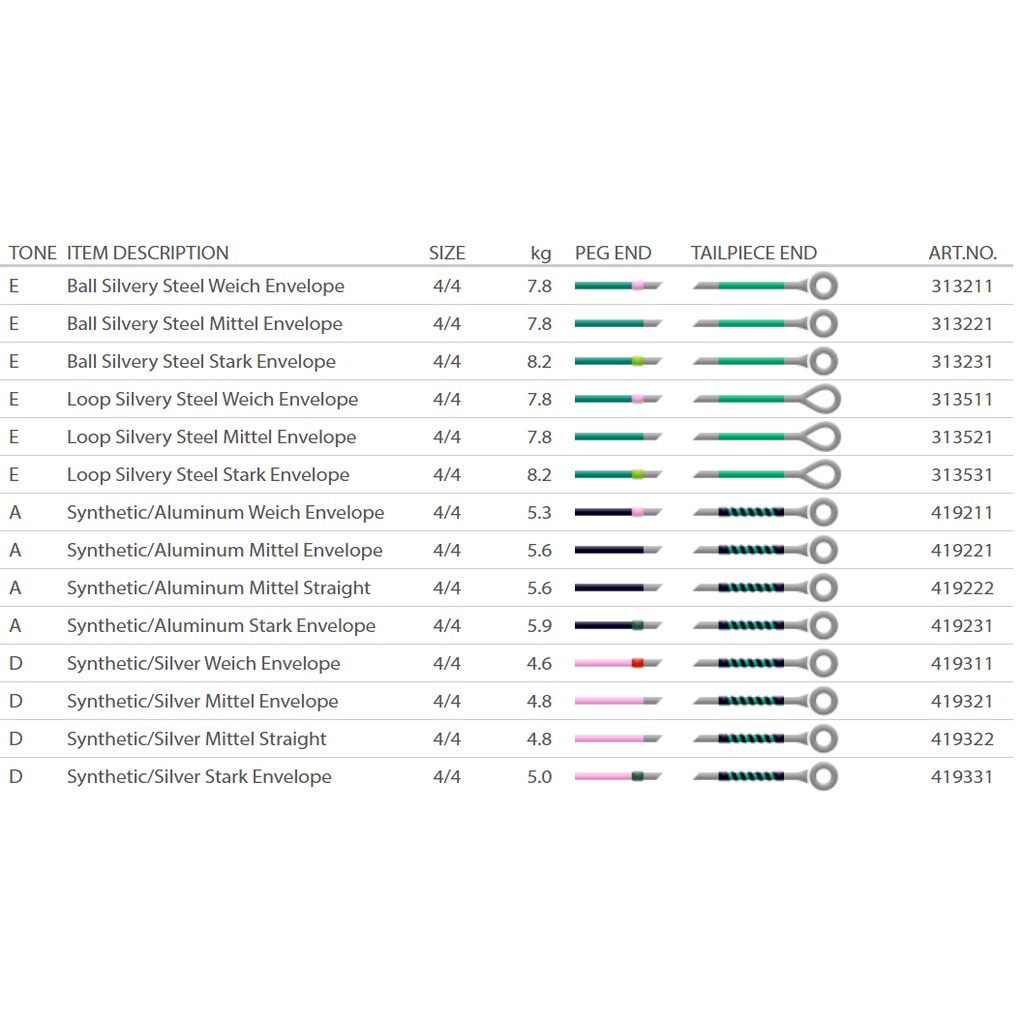Select the TAILPIECE END column header
This screenshot has height=1024, width=1024.
tap(753, 253)
